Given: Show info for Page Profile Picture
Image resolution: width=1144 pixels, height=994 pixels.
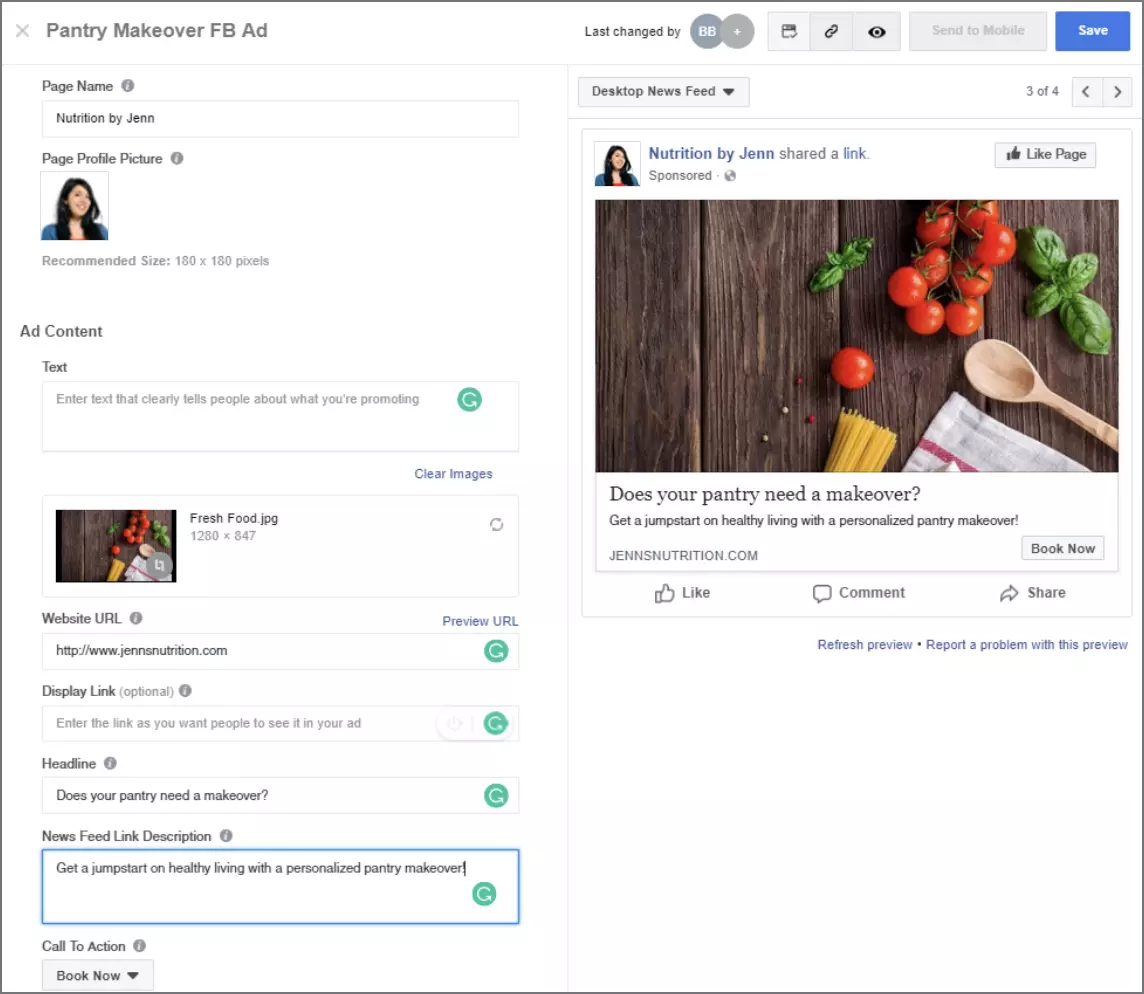Looking at the screenshot, I should click(x=177, y=158).
